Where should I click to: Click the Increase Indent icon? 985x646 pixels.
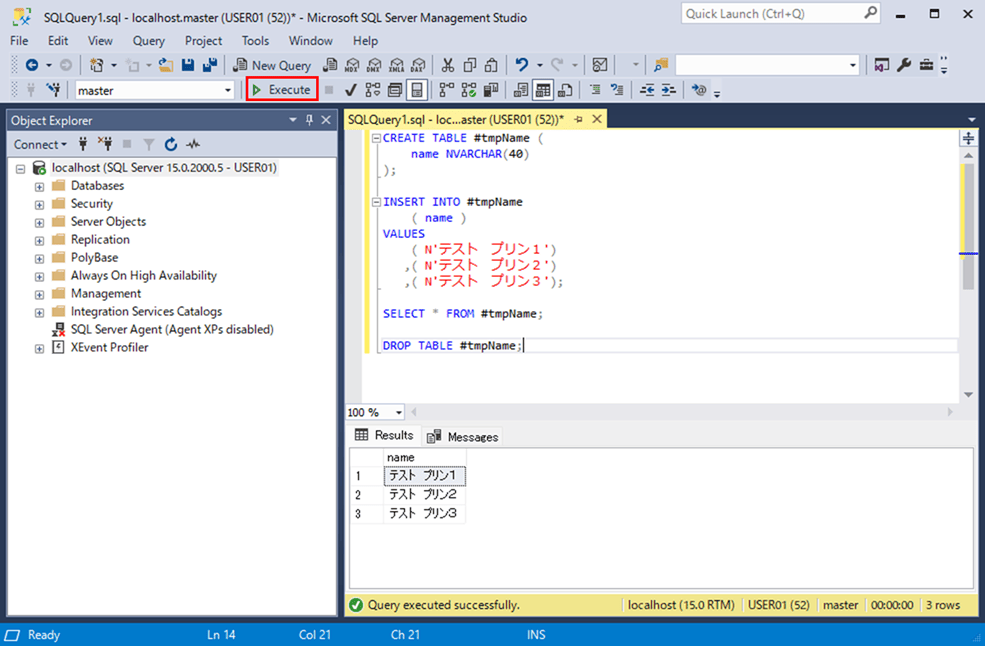pyautogui.click(x=669, y=90)
